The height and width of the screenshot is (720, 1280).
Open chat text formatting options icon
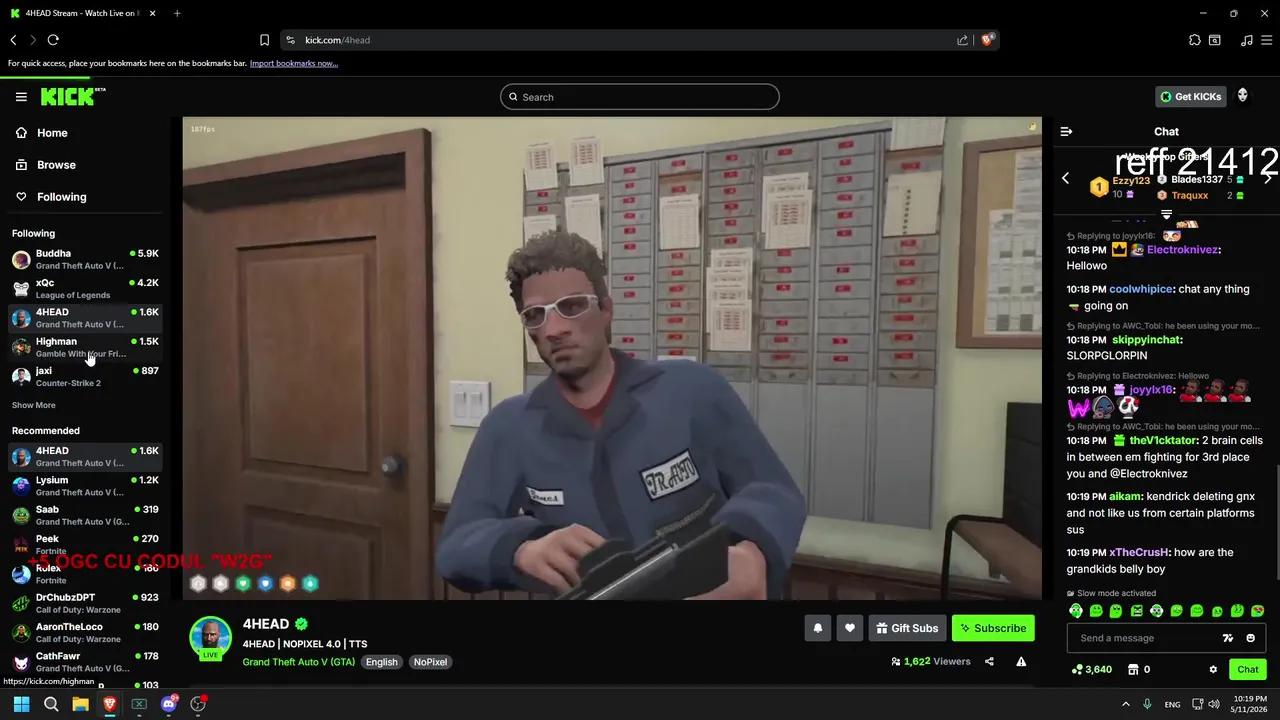point(1228,638)
